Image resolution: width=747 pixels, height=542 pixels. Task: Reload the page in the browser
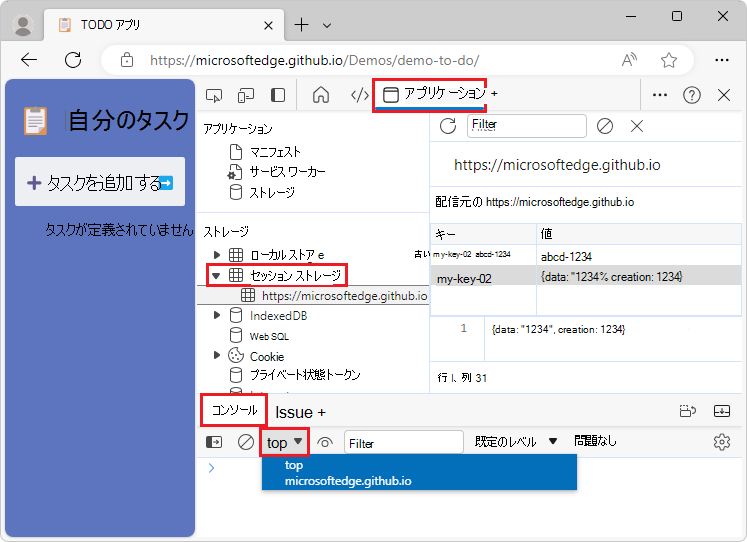pyautogui.click(x=73, y=60)
